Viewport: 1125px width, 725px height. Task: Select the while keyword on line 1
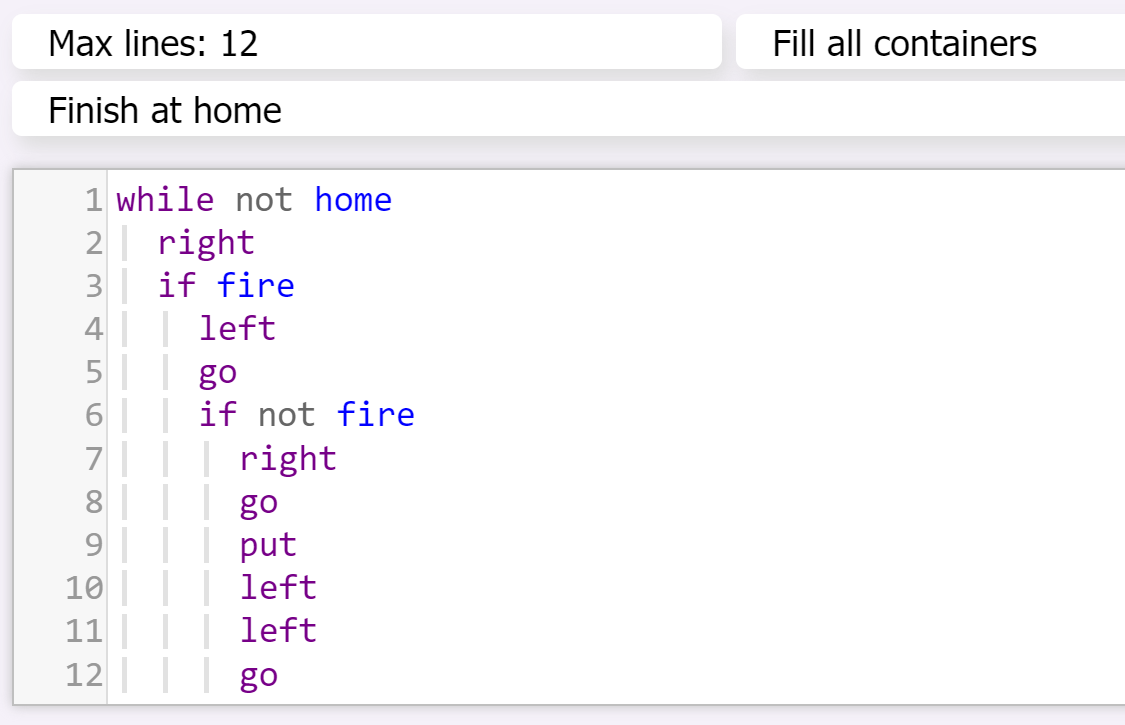164,199
